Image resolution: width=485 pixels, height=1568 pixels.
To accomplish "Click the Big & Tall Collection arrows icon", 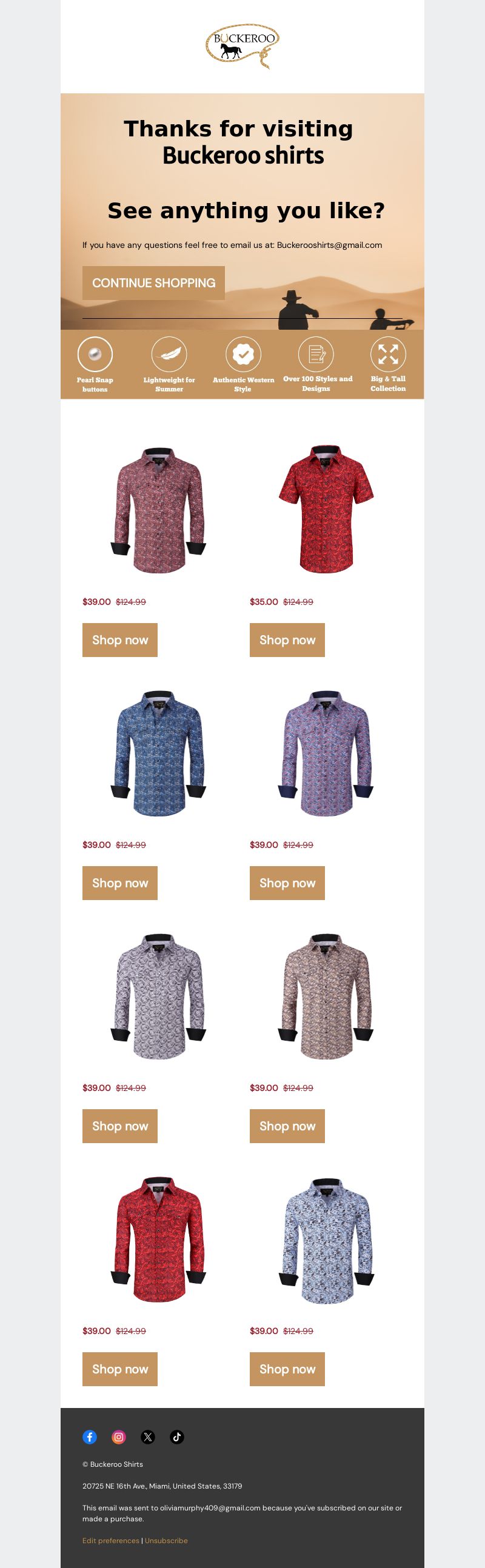I will [x=388, y=353].
